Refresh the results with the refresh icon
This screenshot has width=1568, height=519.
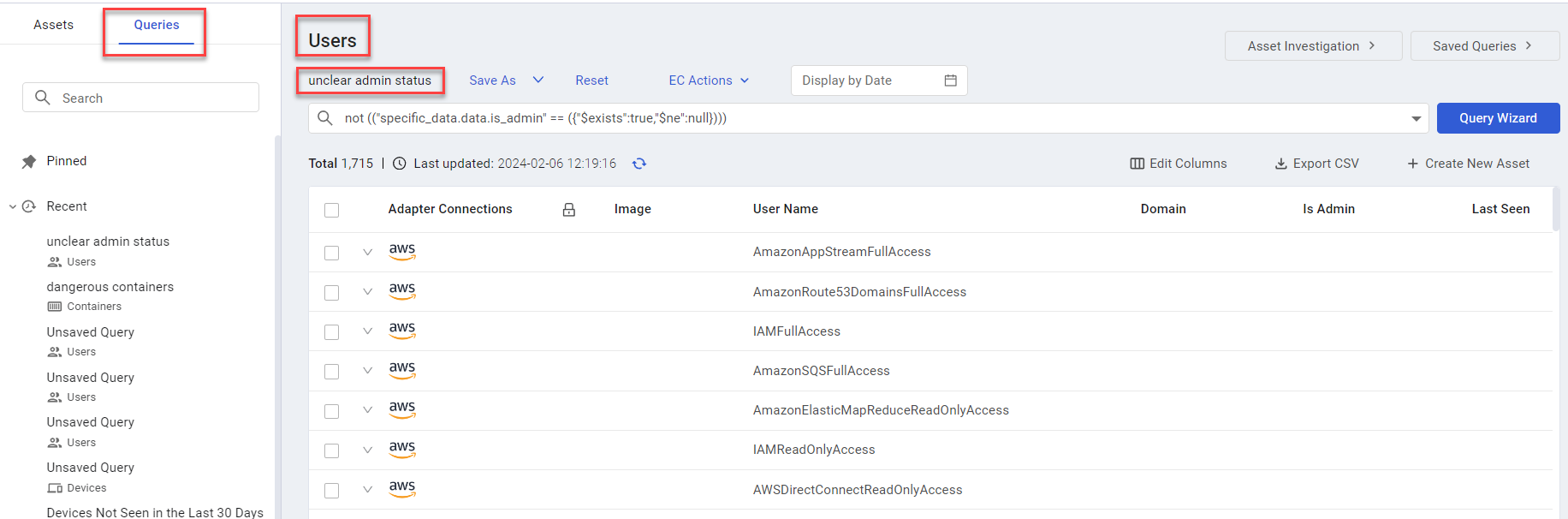click(x=639, y=164)
